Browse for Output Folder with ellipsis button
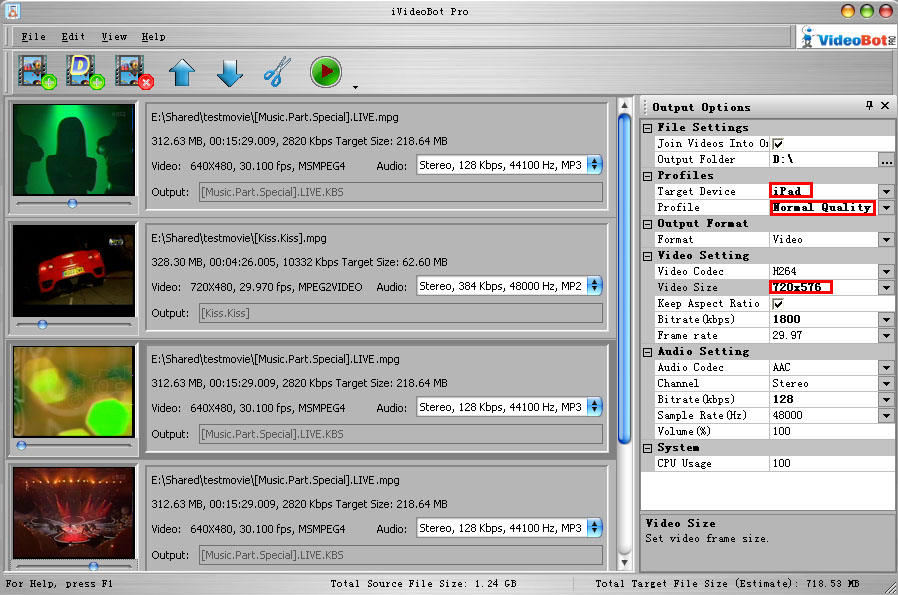The height and width of the screenshot is (595, 898). [886, 160]
